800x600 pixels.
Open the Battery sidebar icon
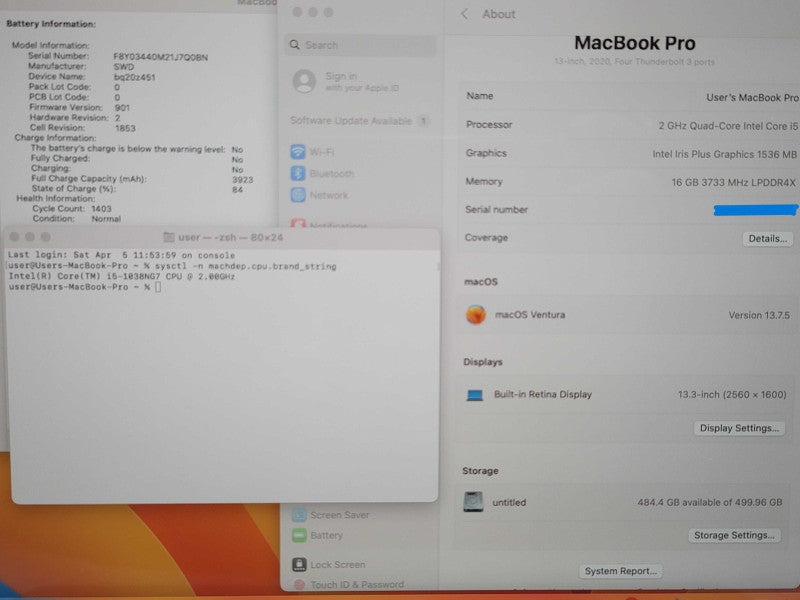click(299, 535)
